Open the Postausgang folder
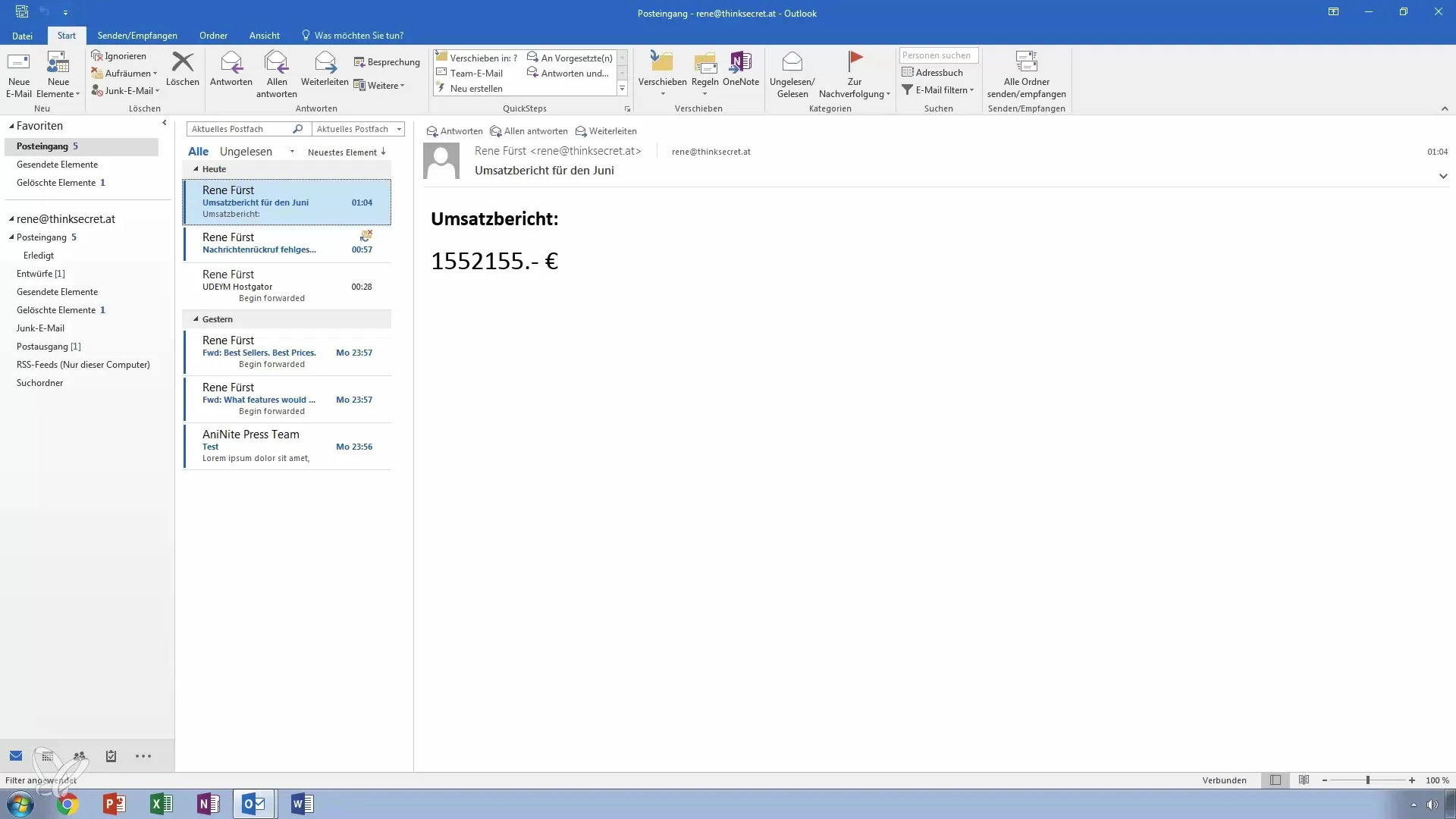The image size is (1456, 819). (49, 347)
